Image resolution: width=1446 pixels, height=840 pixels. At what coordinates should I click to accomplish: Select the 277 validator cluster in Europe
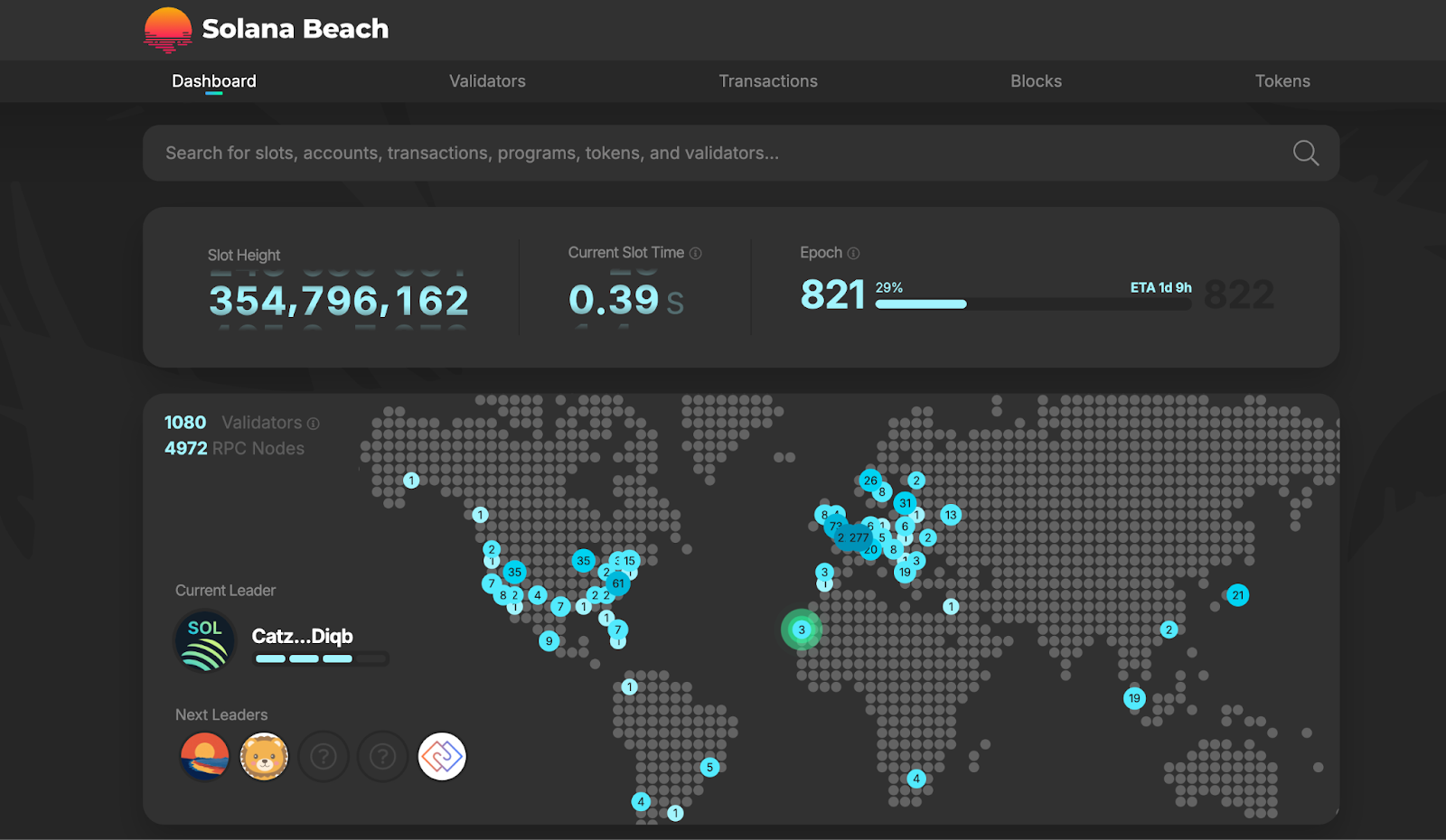tap(859, 537)
